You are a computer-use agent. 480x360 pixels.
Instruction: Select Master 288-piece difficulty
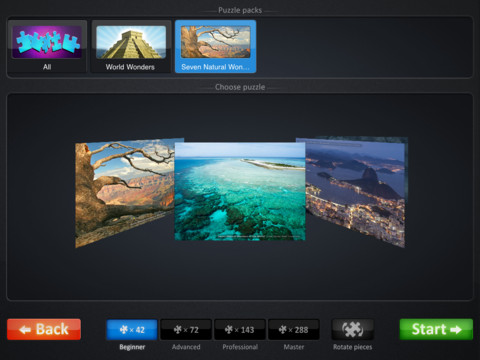[x=294, y=330]
